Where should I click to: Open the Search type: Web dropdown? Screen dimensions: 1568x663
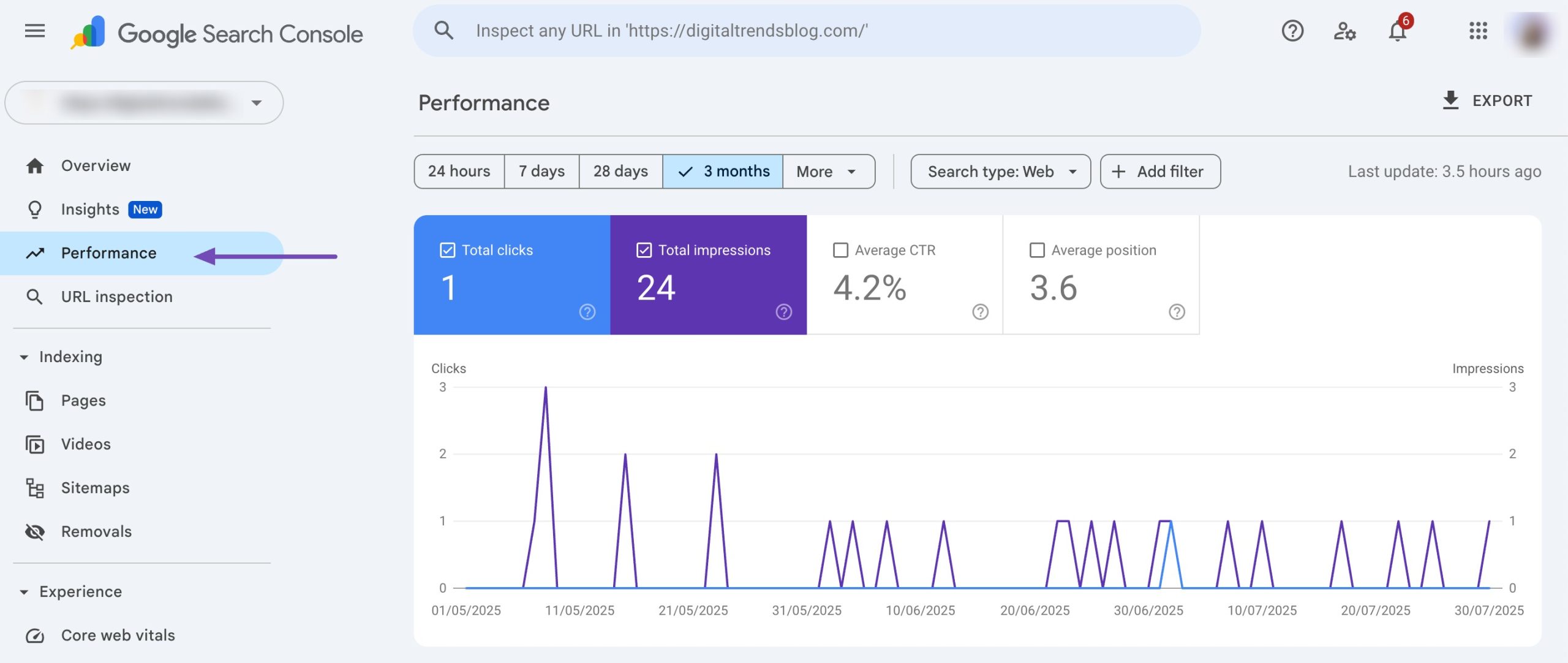[1000, 172]
